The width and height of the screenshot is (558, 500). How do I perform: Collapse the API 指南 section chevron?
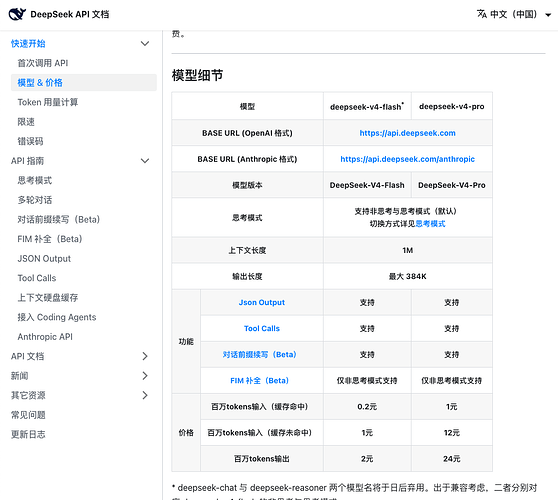pyautogui.click(x=145, y=161)
